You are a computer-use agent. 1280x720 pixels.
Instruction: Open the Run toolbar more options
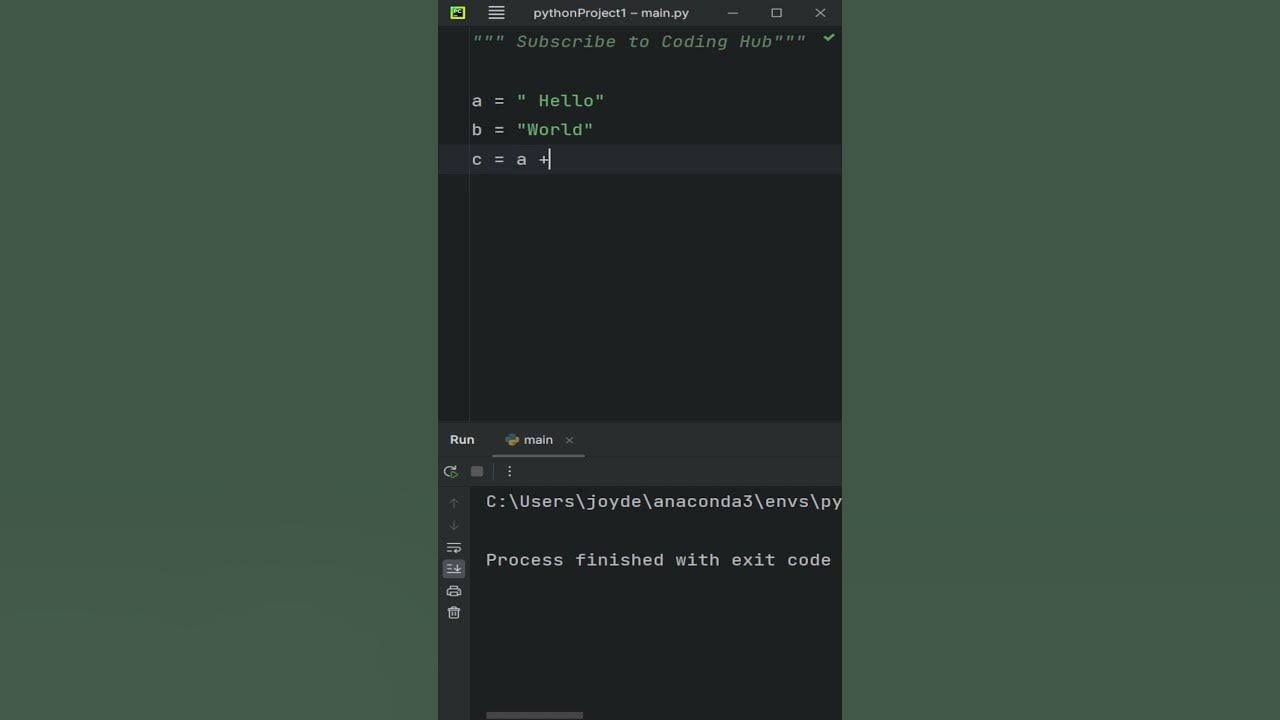[x=509, y=471]
